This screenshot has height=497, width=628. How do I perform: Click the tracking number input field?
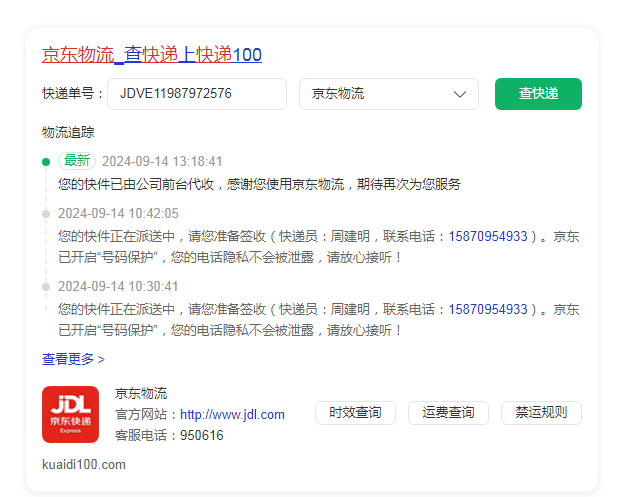coord(196,94)
